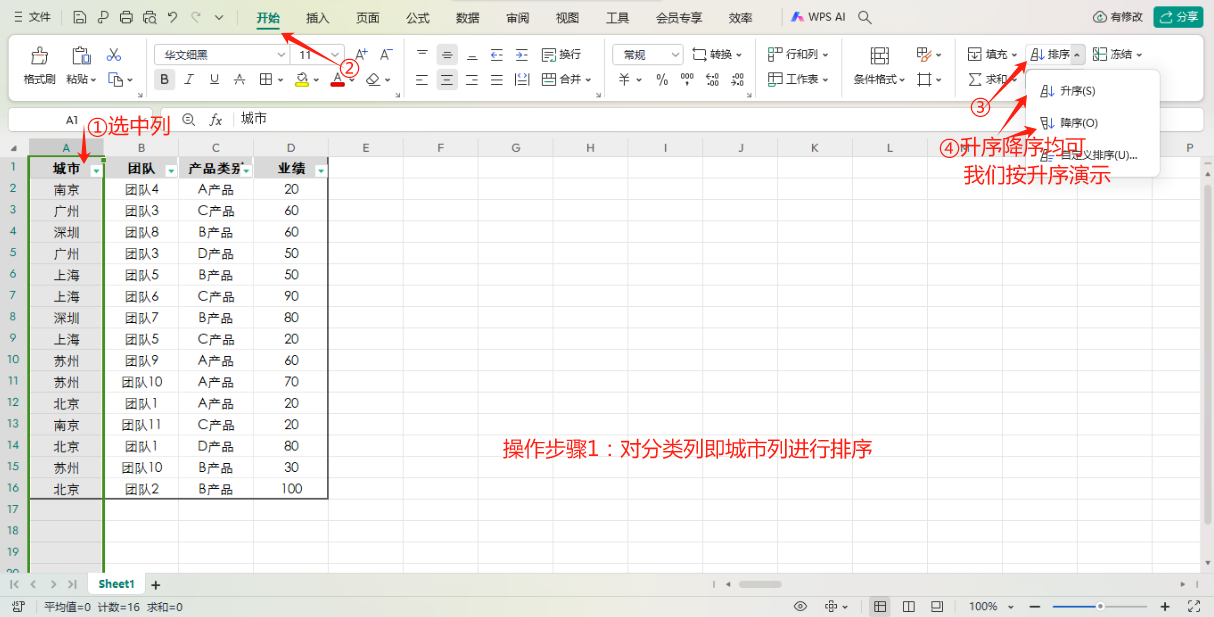Screen dimensions: 1214x617
Task: Click the search magnifier icon in the title bar
Action: pos(866,17)
